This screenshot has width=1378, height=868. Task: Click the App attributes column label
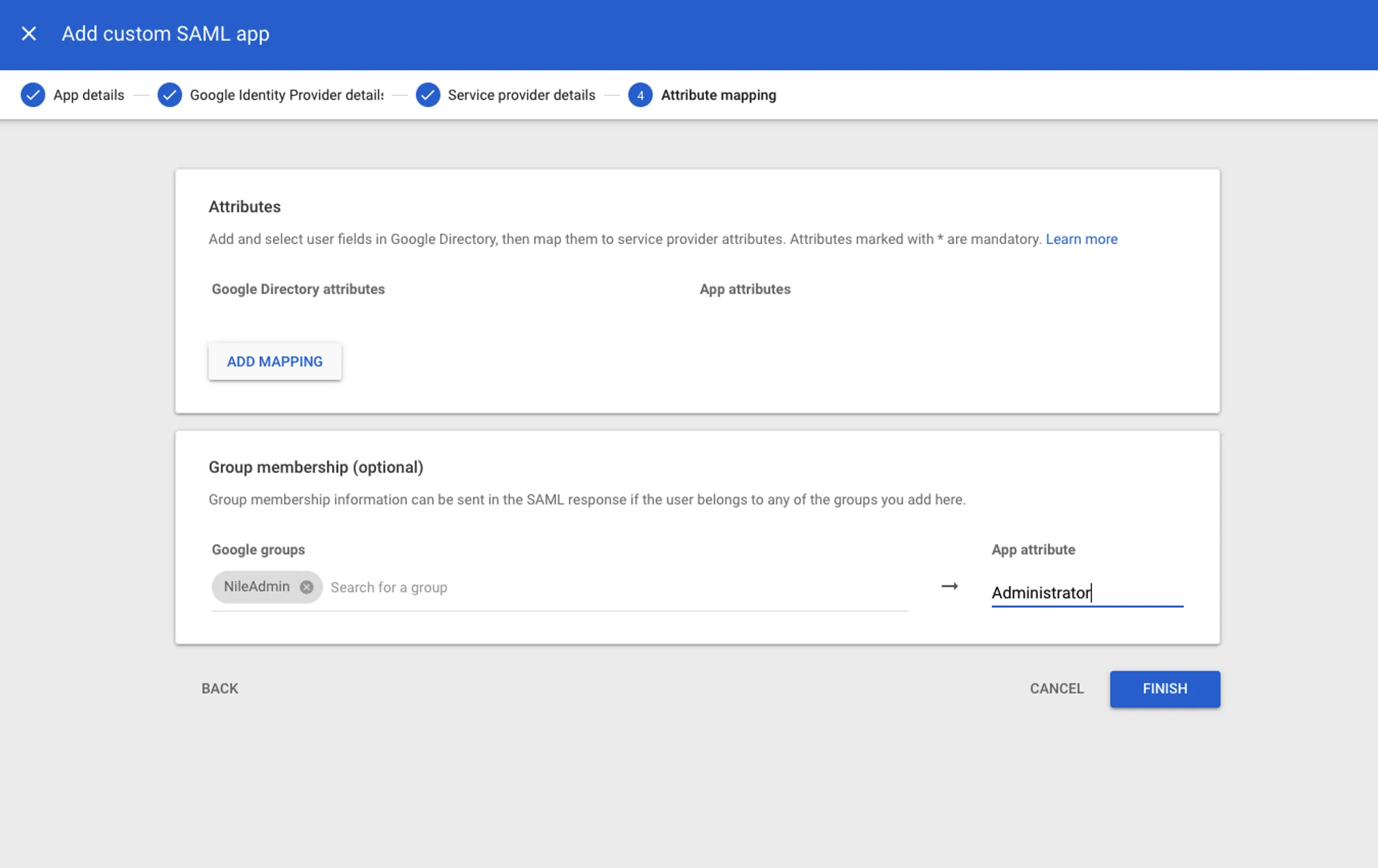(745, 289)
